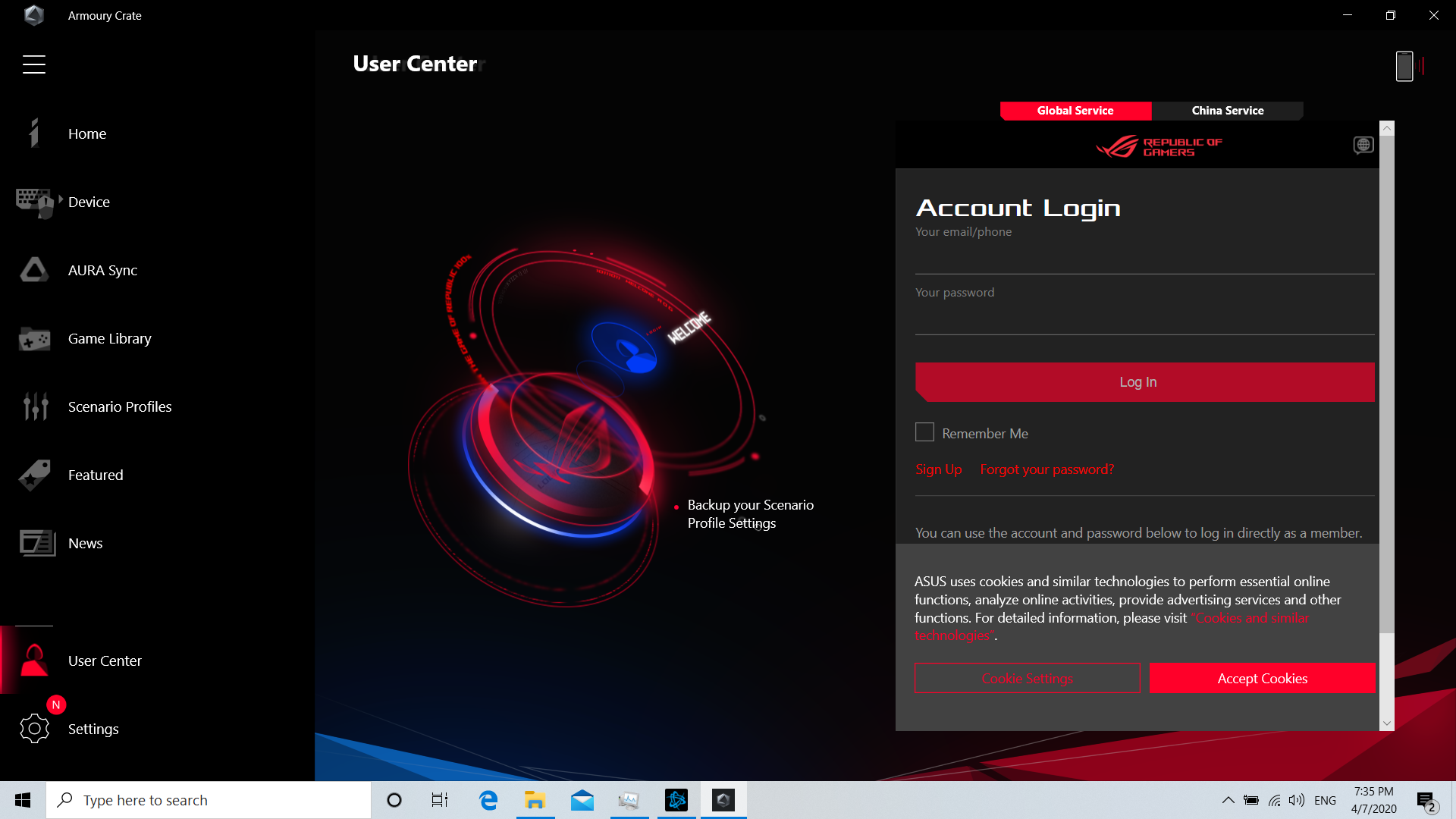The height and width of the screenshot is (819, 1456).
Task: Open the Settings gear icon
Action: pyautogui.click(x=34, y=729)
